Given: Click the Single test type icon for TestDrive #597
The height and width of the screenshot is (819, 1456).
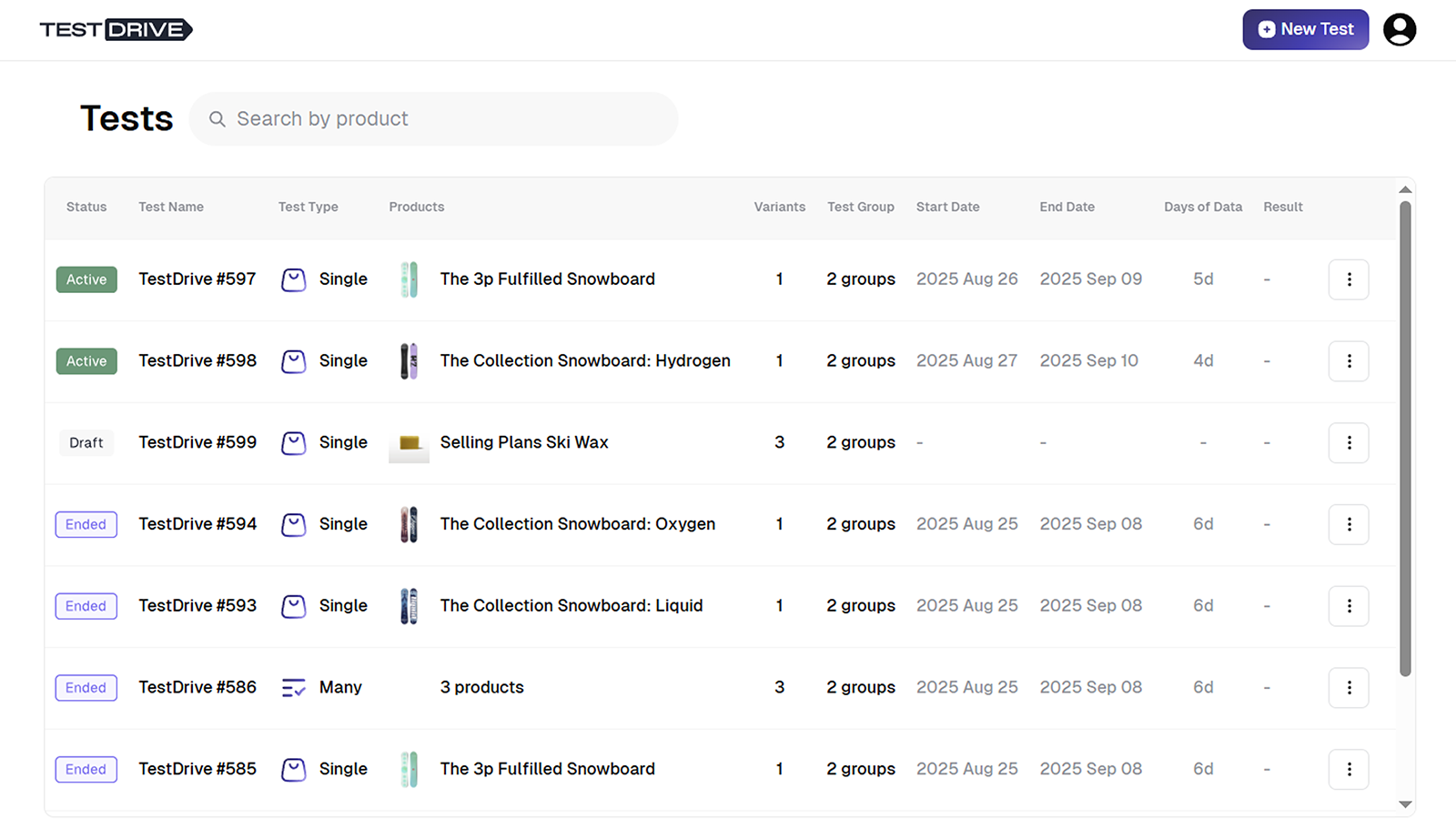Looking at the screenshot, I should (x=293, y=279).
